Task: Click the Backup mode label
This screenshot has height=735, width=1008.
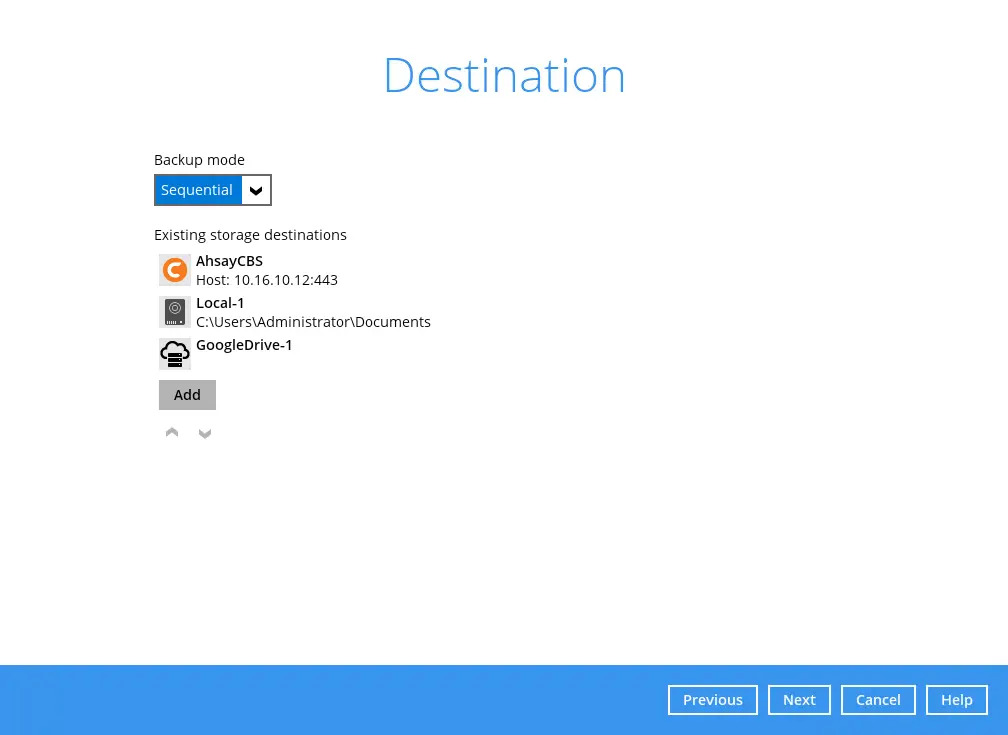Action: (x=199, y=160)
